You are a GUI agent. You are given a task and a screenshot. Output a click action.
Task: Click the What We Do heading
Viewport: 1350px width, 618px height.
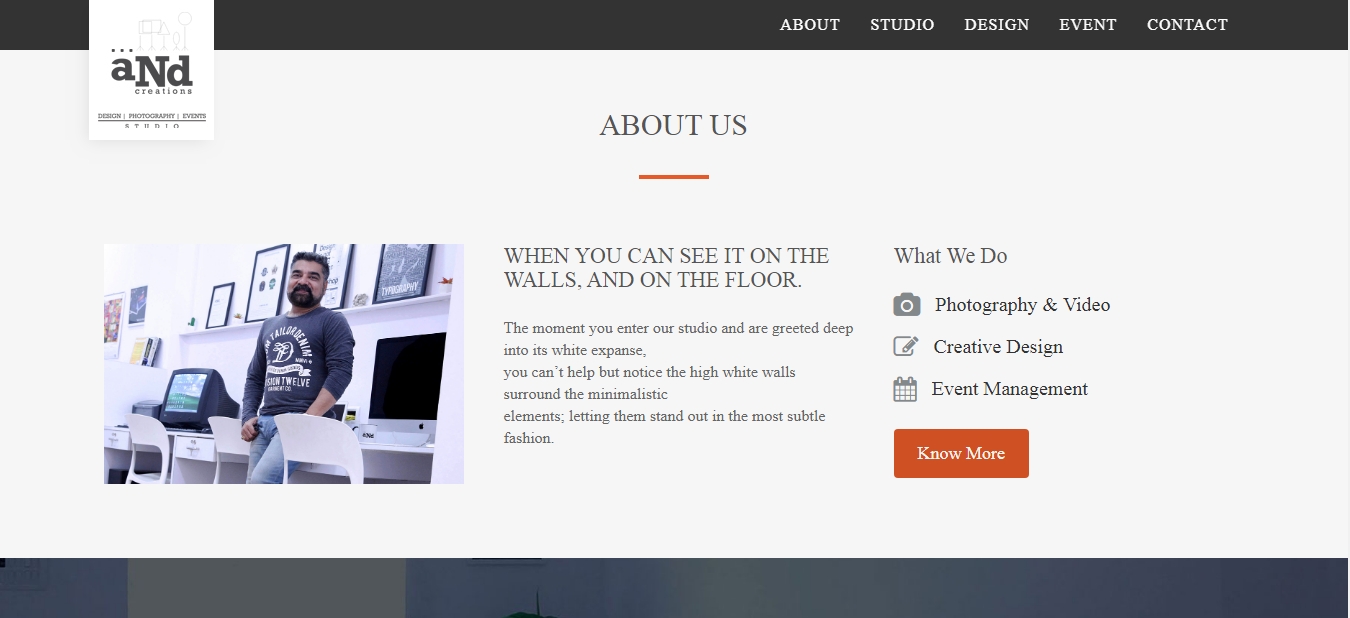pyautogui.click(x=950, y=256)
